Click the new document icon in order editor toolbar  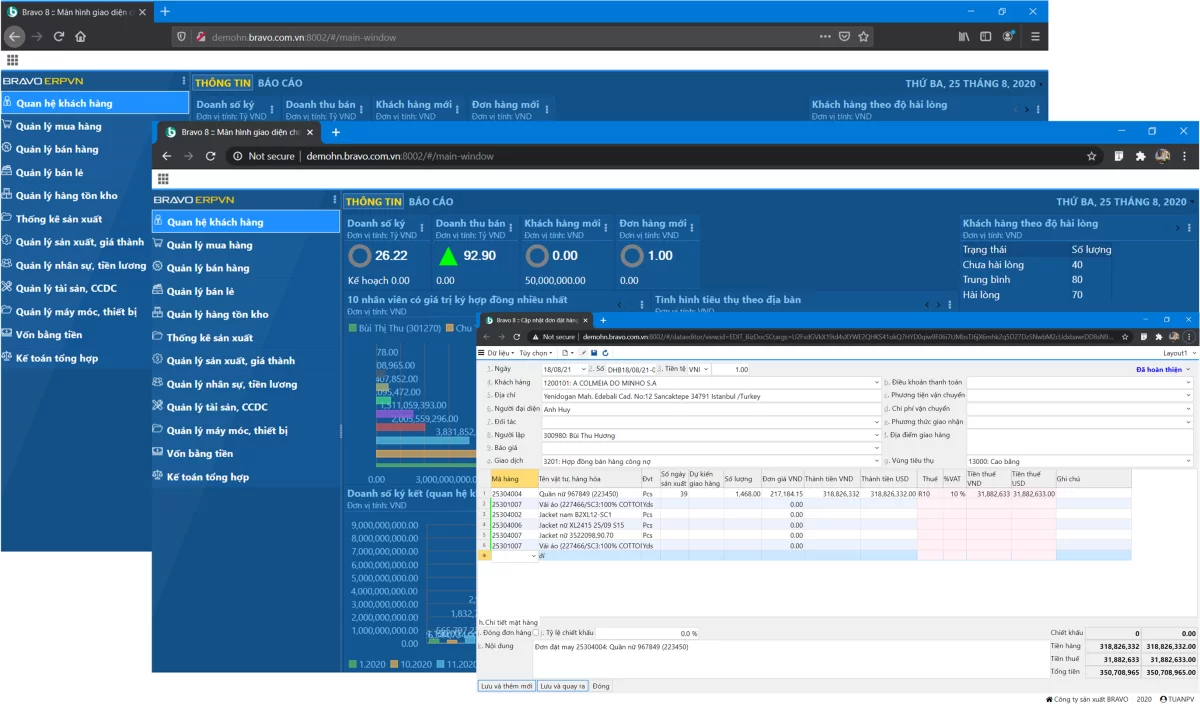pos(566,353)
